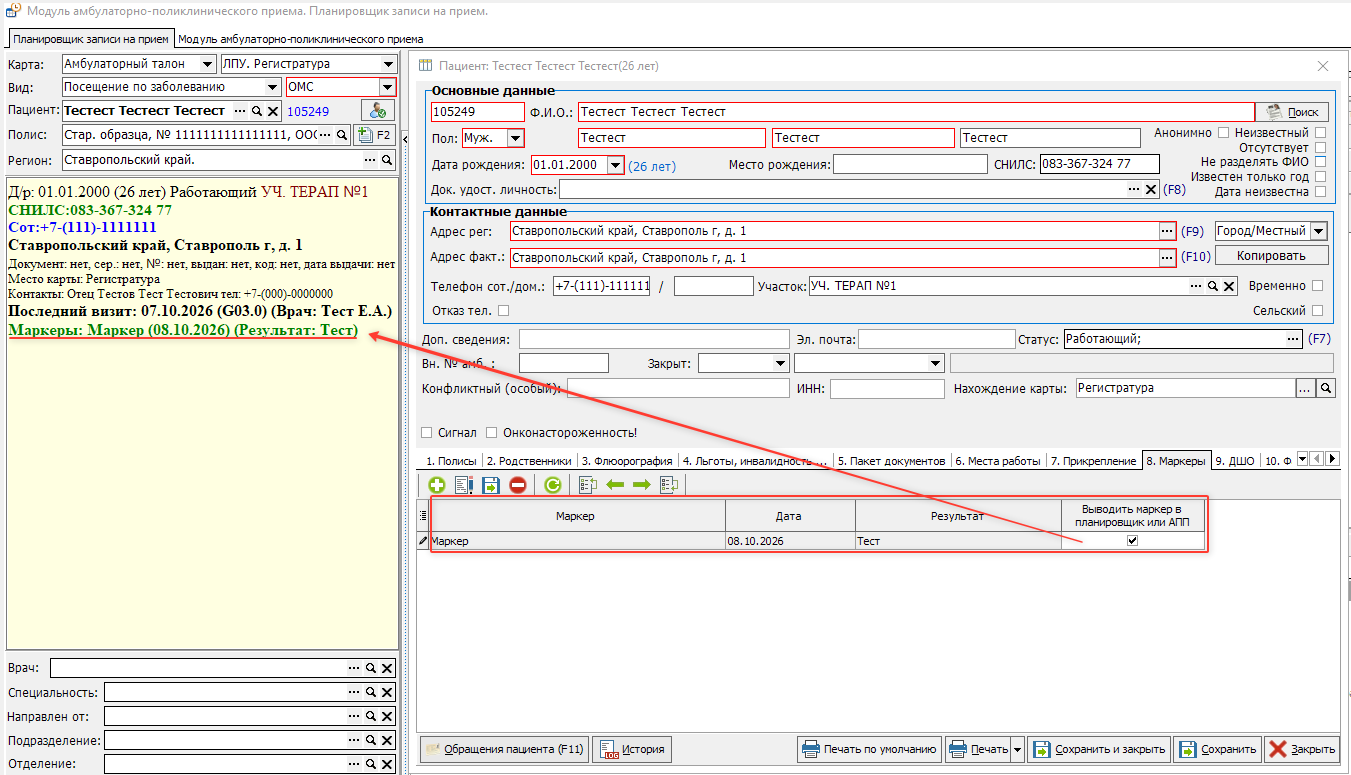Clear the Док. удост. личность field with X
1351x775 pixels.
[1151, 189]
